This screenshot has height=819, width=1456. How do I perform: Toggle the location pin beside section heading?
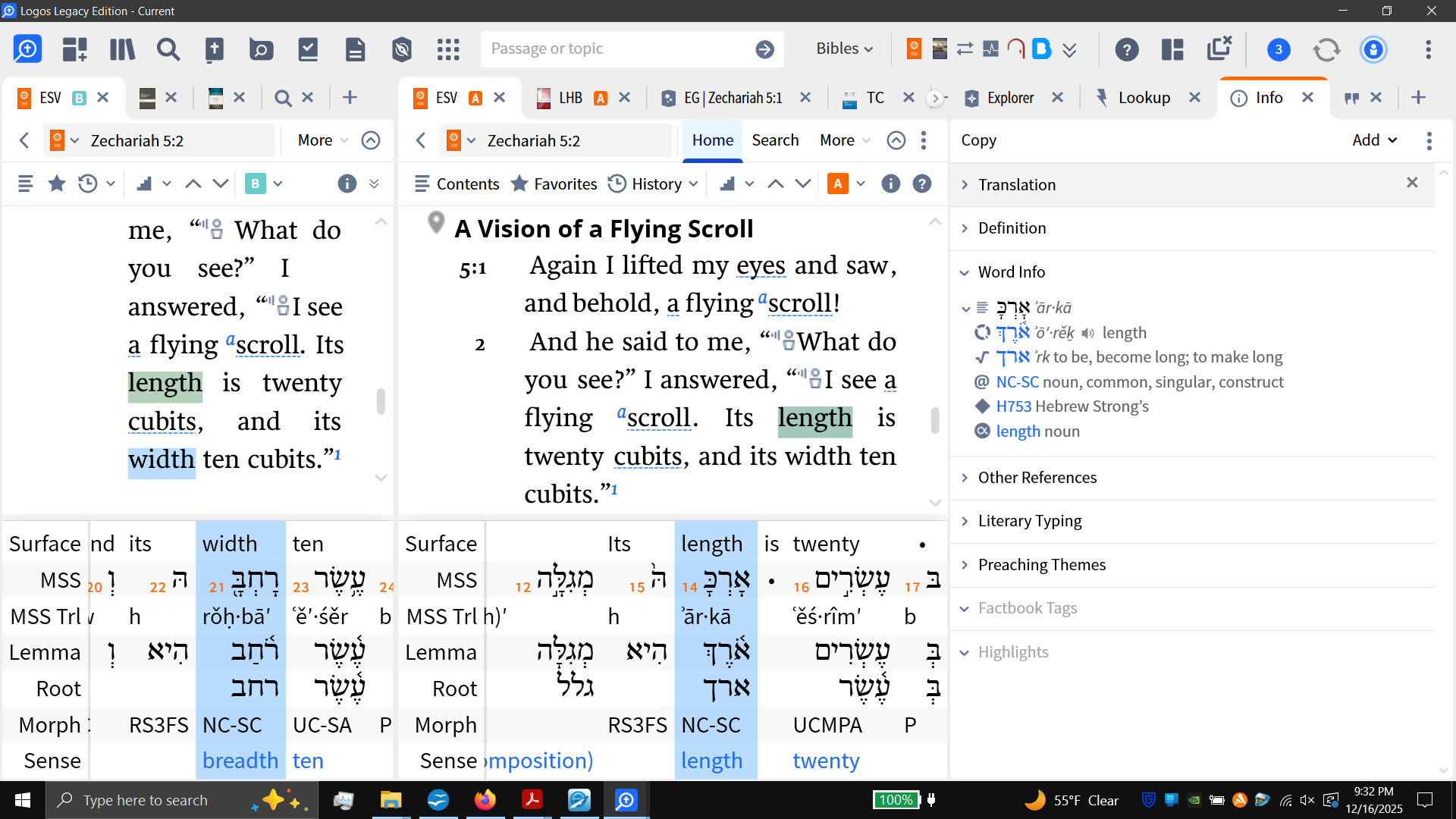click(x=436, y=222)
